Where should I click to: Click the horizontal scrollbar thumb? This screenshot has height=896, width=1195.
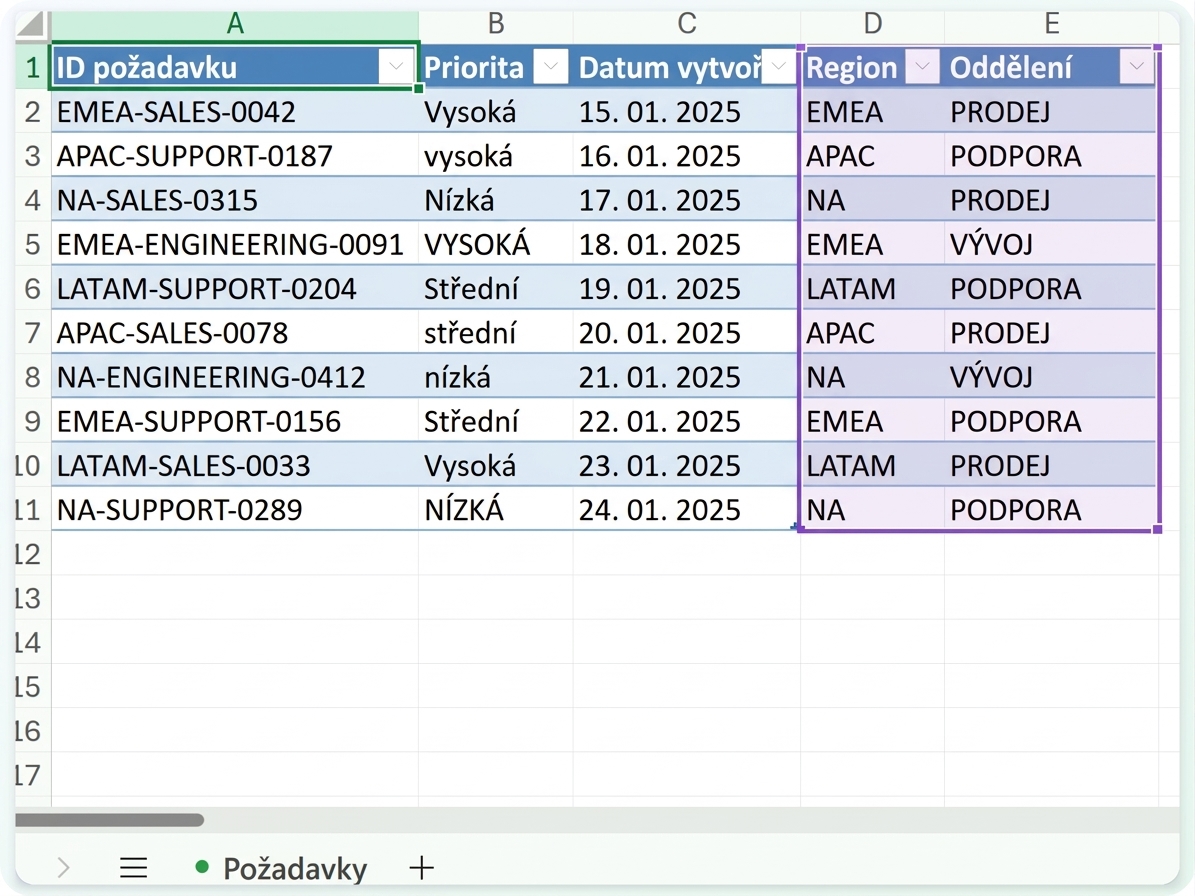click(x=110, y=820)
